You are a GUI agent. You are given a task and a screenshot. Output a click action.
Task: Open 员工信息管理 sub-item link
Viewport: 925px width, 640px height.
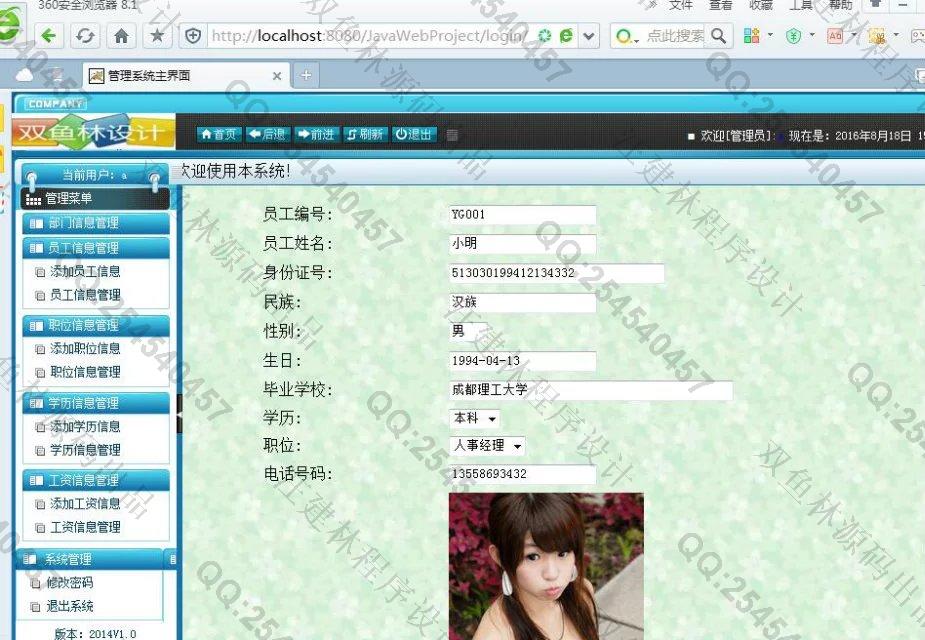coord(85,295)
